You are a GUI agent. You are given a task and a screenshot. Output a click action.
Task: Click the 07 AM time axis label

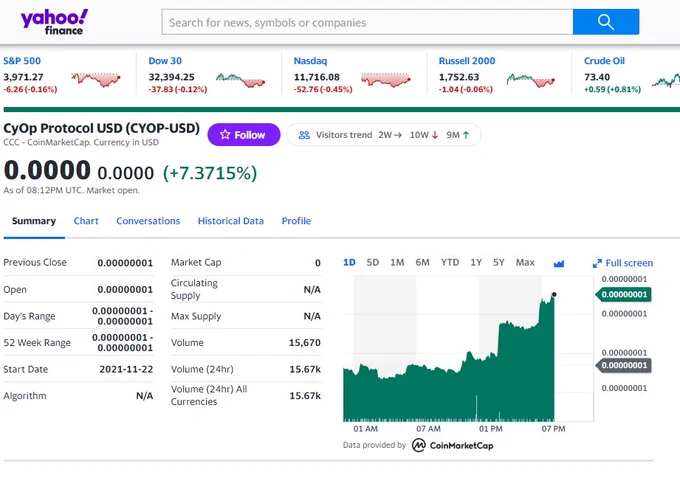(x=428, y=429)
